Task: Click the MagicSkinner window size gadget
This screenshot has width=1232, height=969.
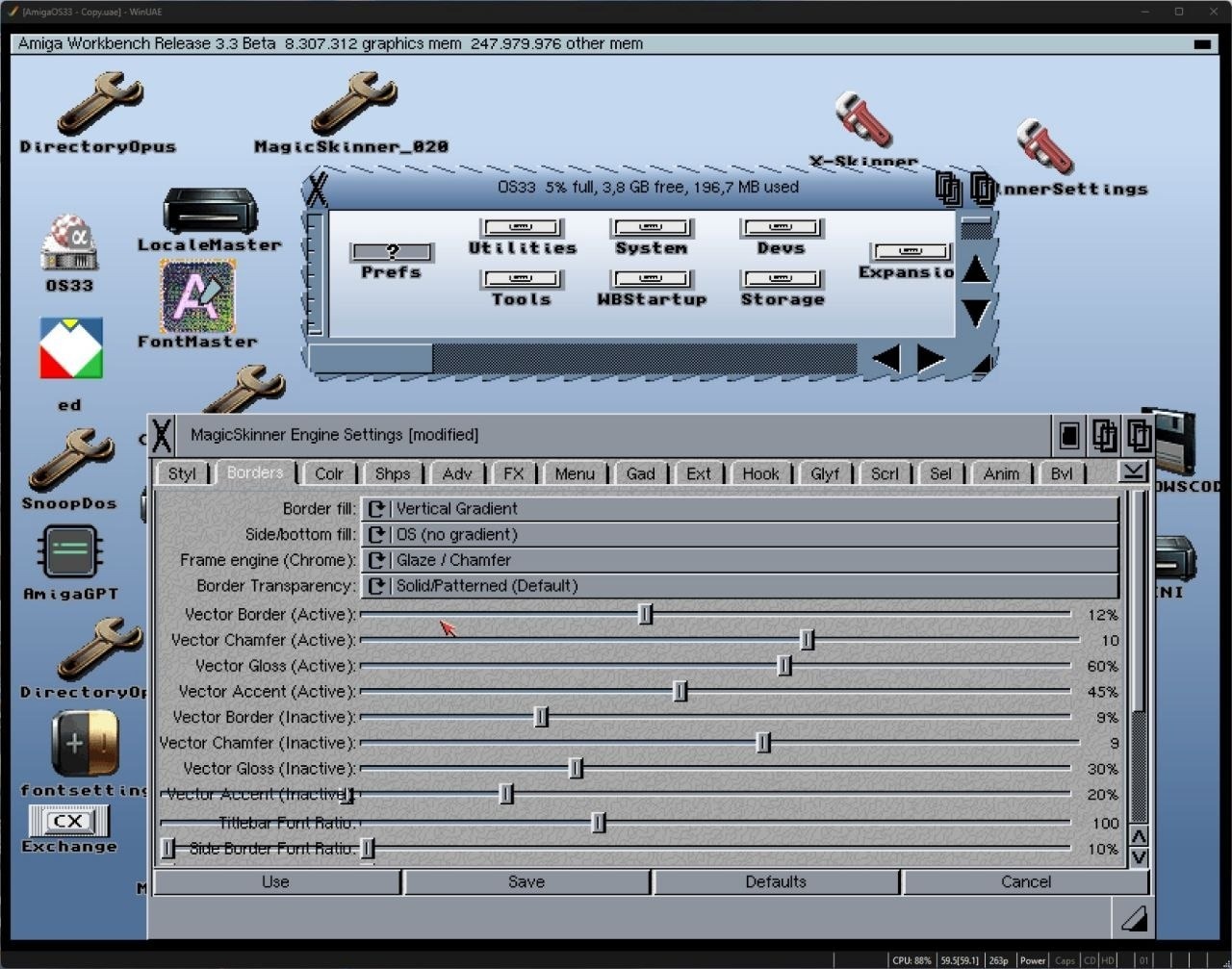Action: tap(1134, 919)
